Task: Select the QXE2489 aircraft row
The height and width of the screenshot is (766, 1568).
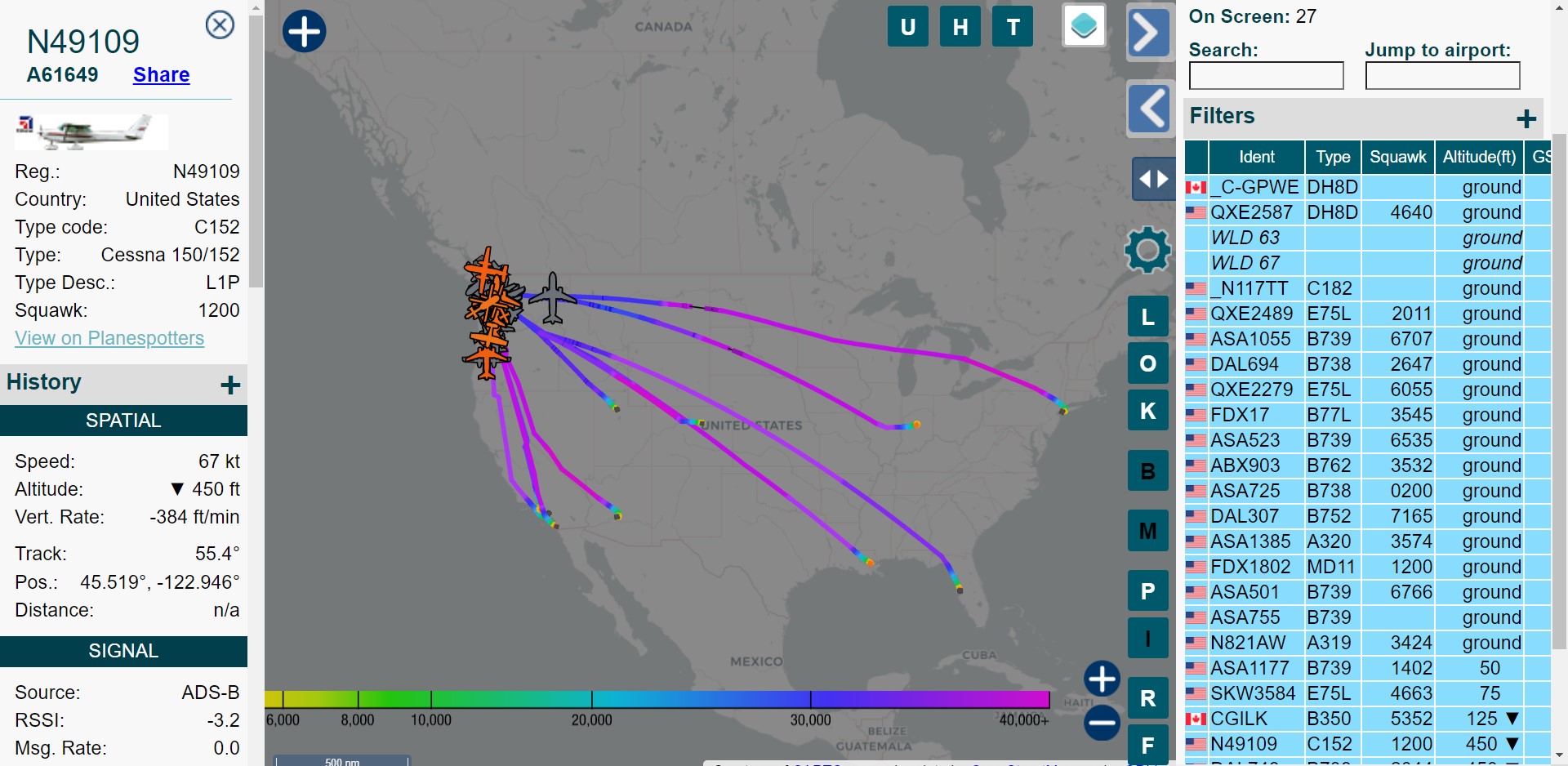Action: (1368, 314)
